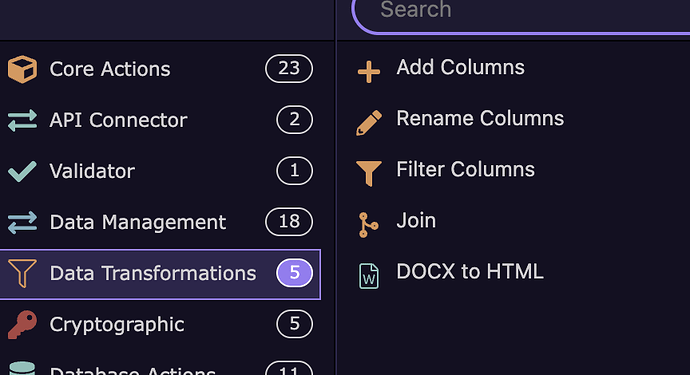This screenshot has height=375, width=690.
Task: Click the branch icon beside Join
Action: tap(368, 225)
